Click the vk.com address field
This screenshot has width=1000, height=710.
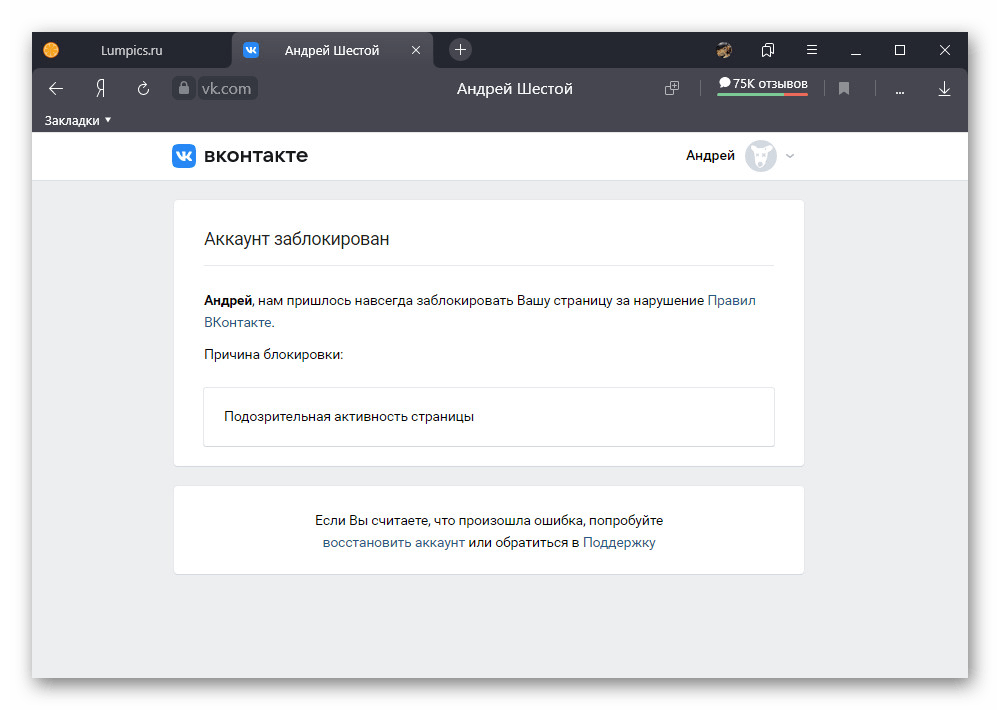click(226, 89)
